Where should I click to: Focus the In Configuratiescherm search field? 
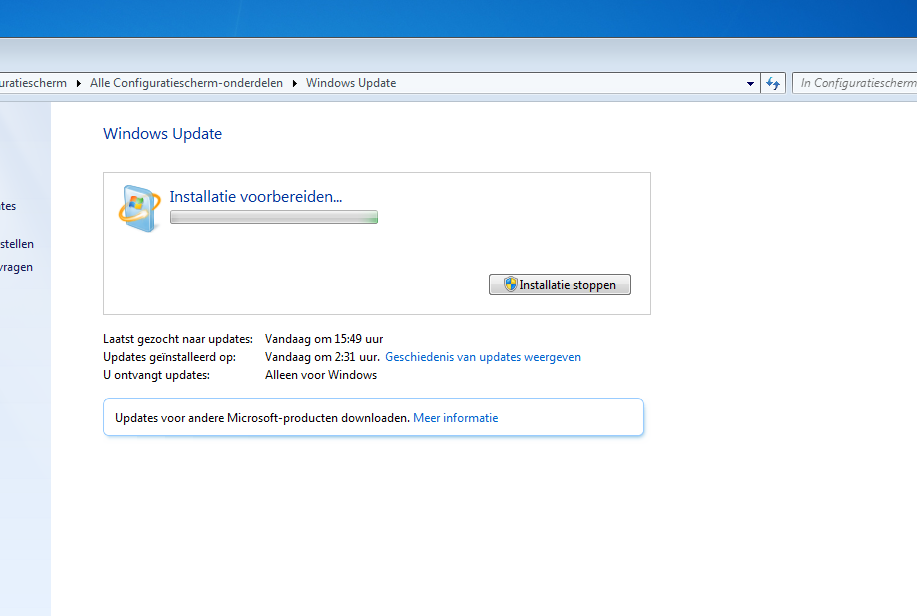(854, 83)
